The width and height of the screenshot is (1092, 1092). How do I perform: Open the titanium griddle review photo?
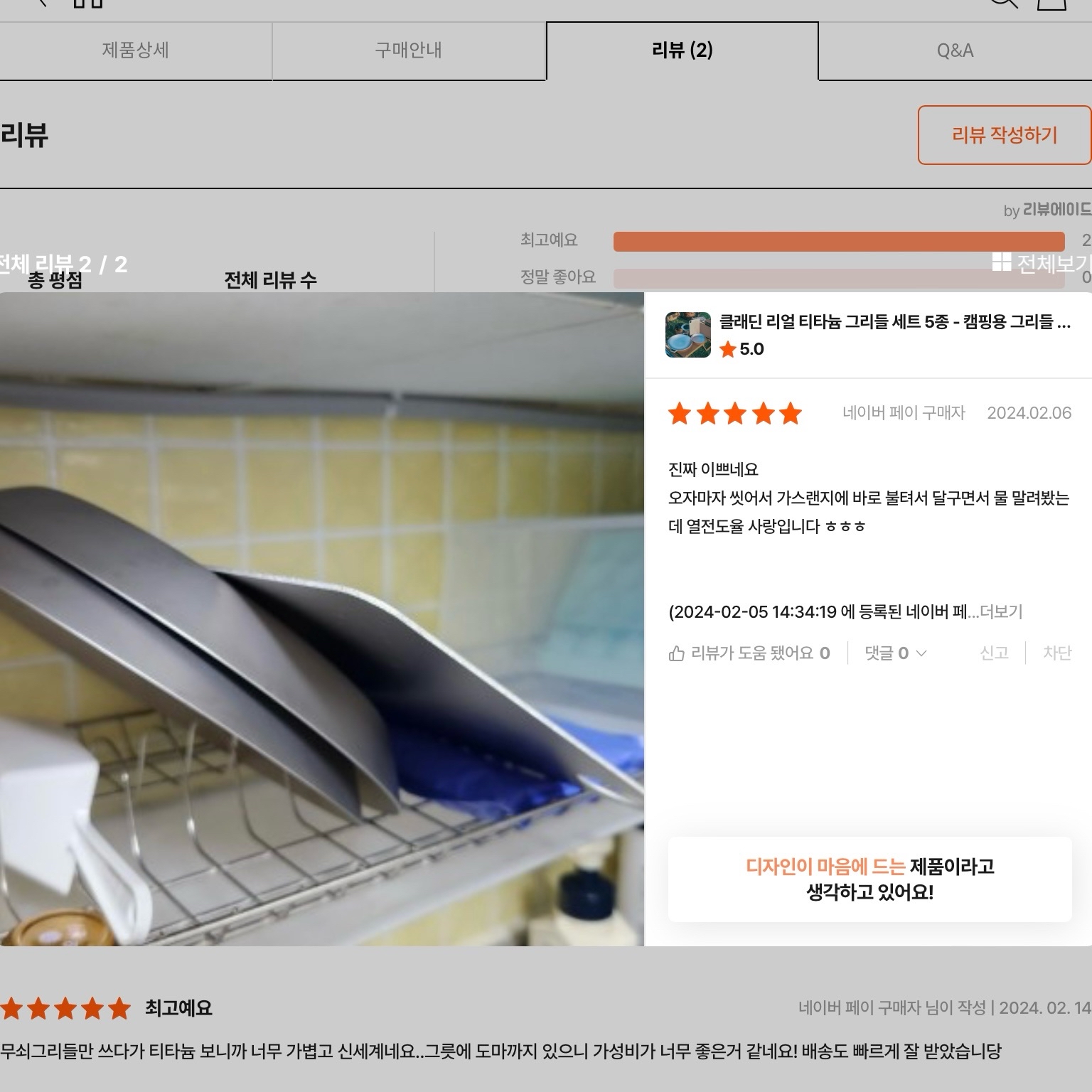(322, 619)
